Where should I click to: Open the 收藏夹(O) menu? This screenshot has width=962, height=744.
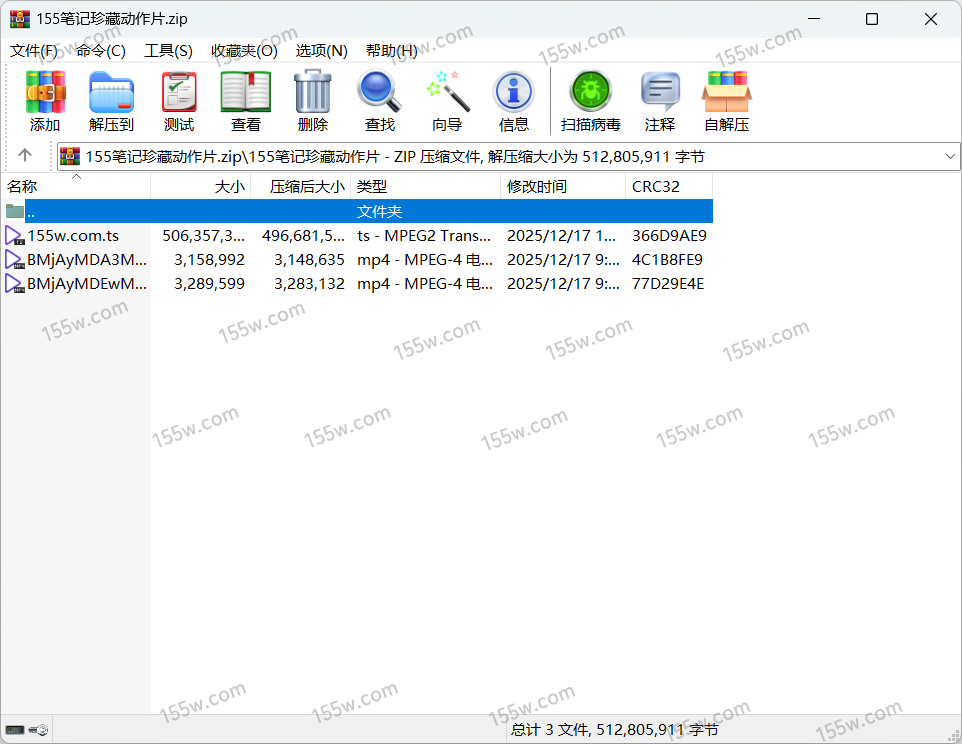click(244, 51)
